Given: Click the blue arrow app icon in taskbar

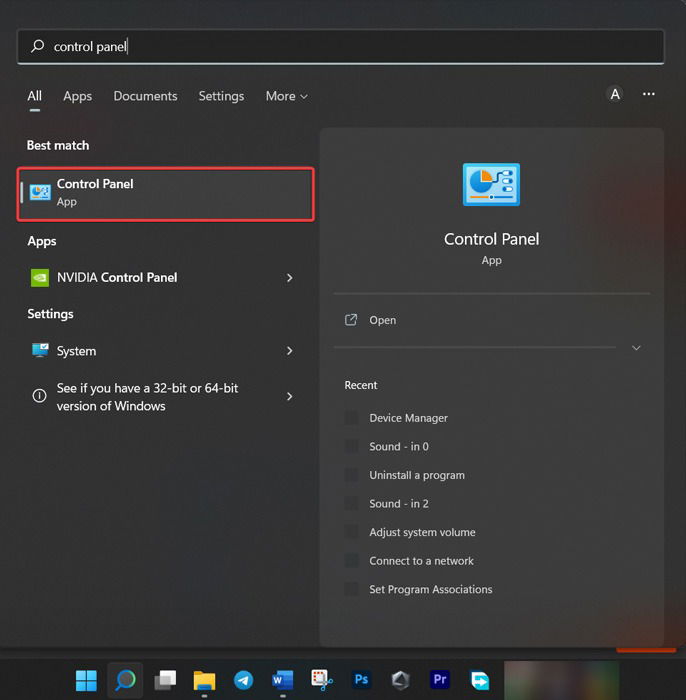Looking at the screenshot, I should coord(479,680).
